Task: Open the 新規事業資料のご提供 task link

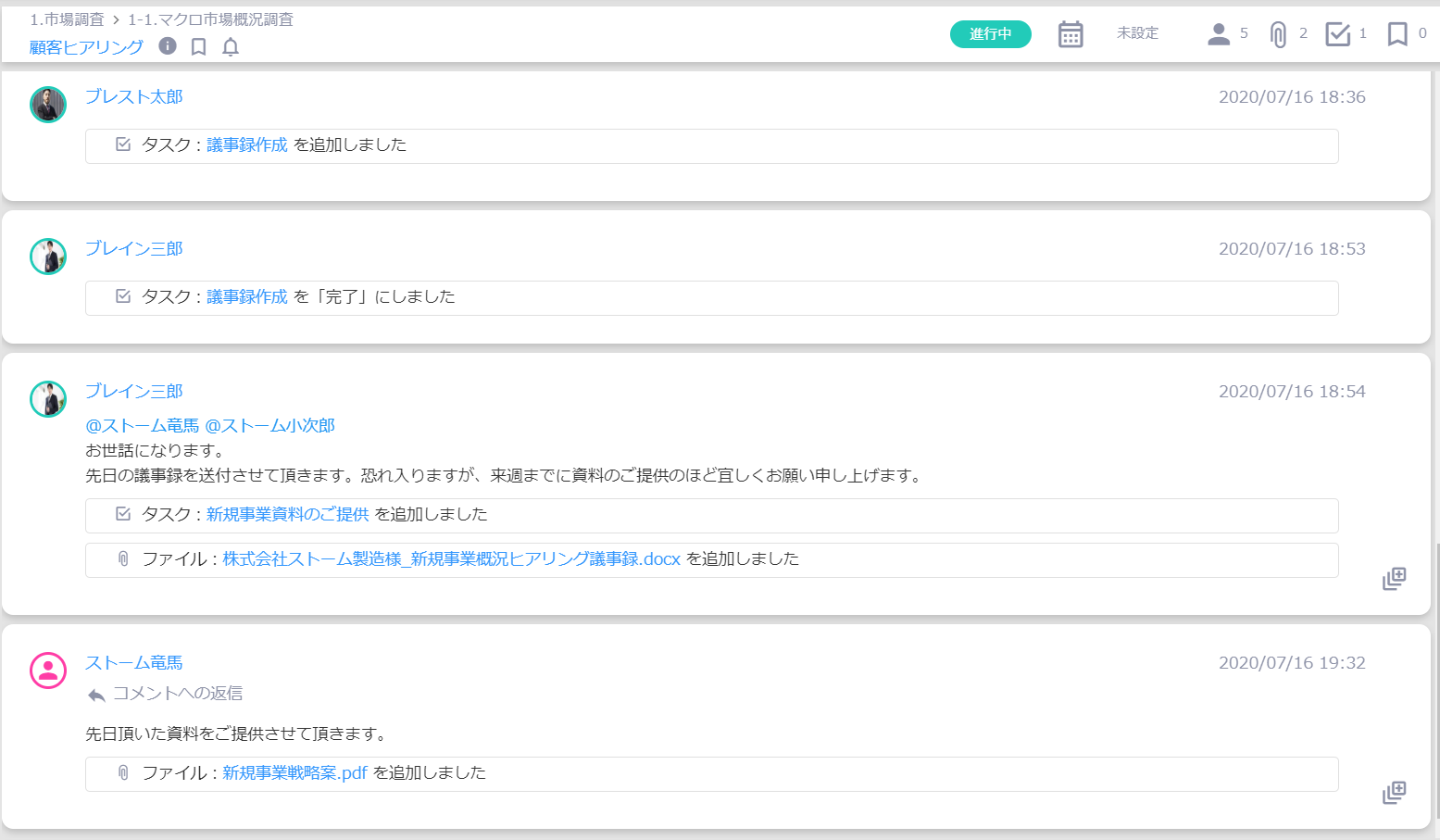Action: tap(287, 514)
